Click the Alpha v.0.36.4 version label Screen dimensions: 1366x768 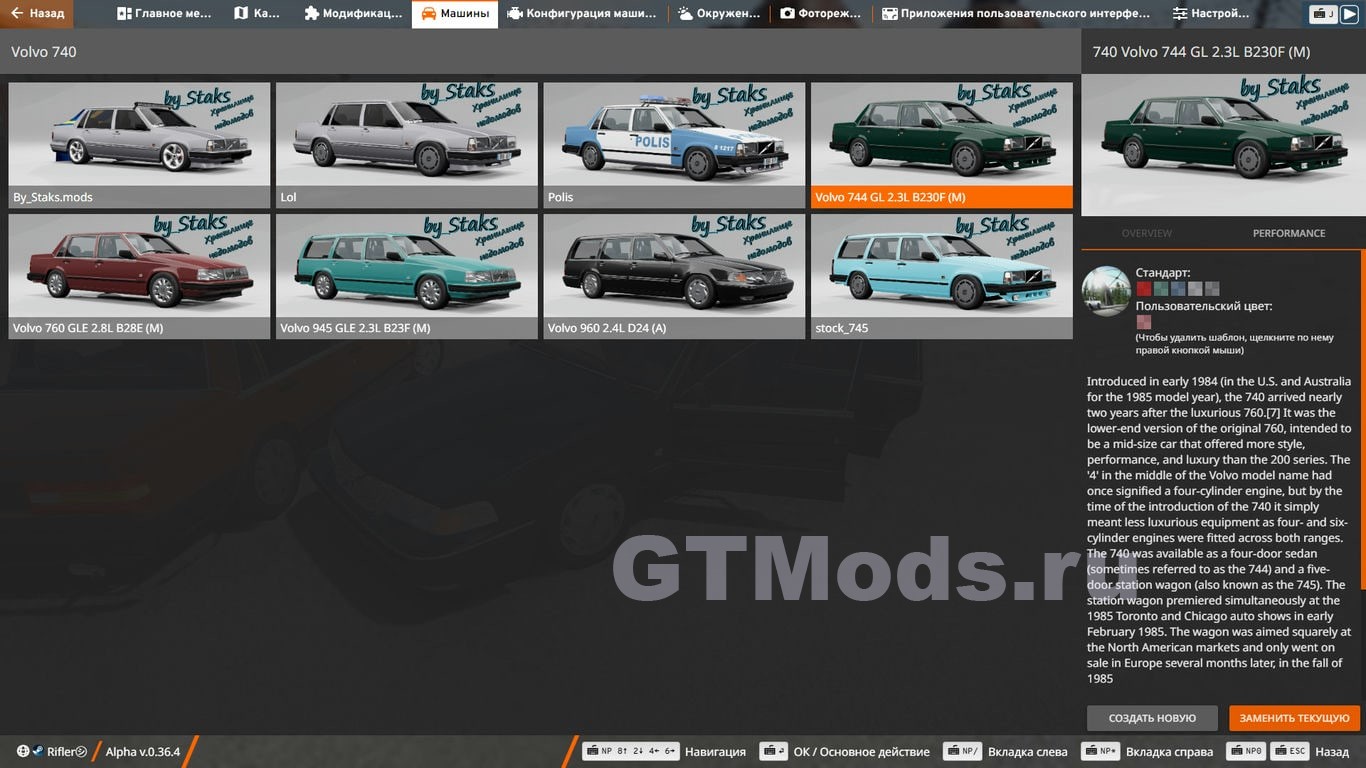click(x=143, y=752)
